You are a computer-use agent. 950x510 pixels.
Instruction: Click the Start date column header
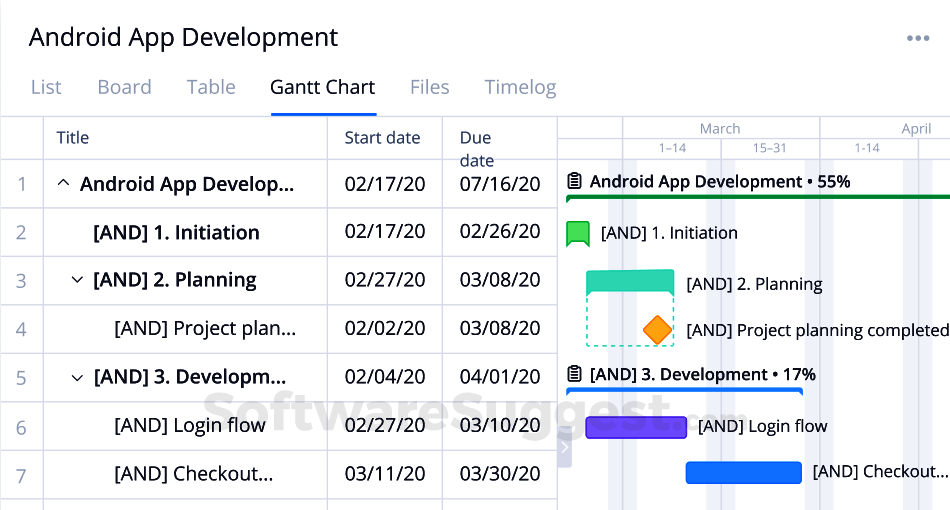tap(382, 138)
